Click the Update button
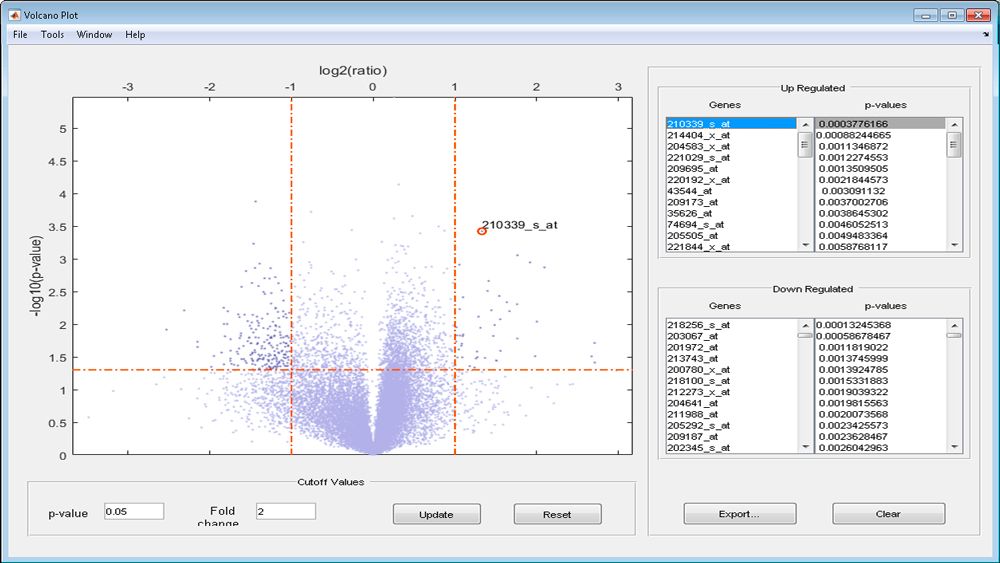The height and width of the screenshot is (563, 1000). tap(436, 514)
